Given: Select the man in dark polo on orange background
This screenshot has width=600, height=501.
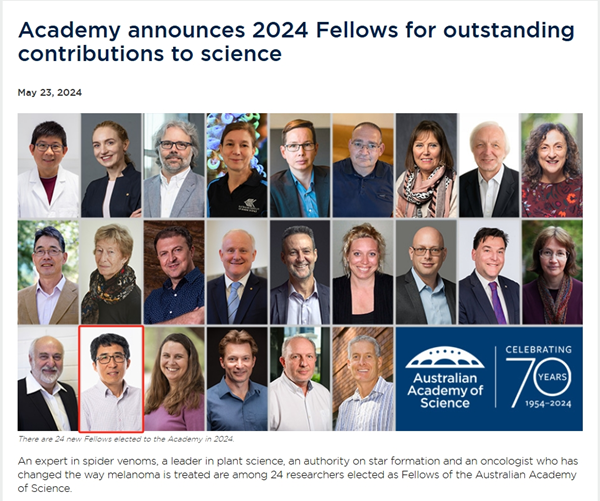Looking at the screenshot, I should (x=362, y=166).
